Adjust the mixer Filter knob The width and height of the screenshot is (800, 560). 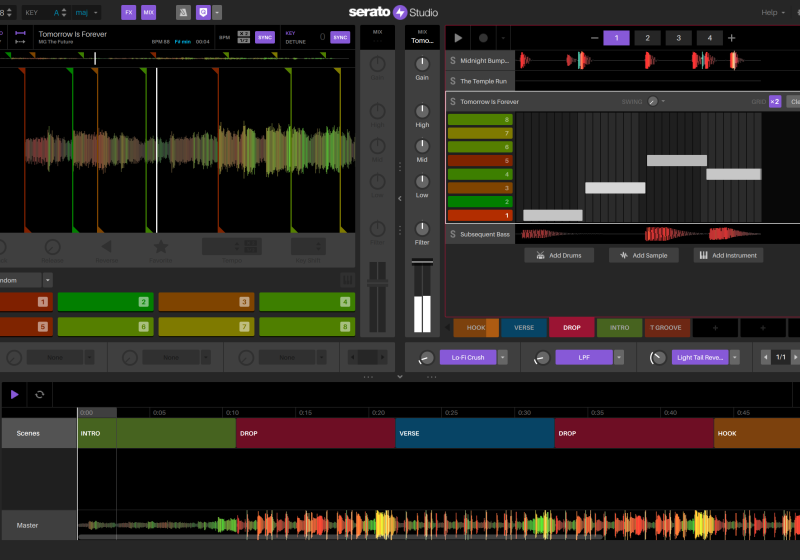[x=422, y=228]
